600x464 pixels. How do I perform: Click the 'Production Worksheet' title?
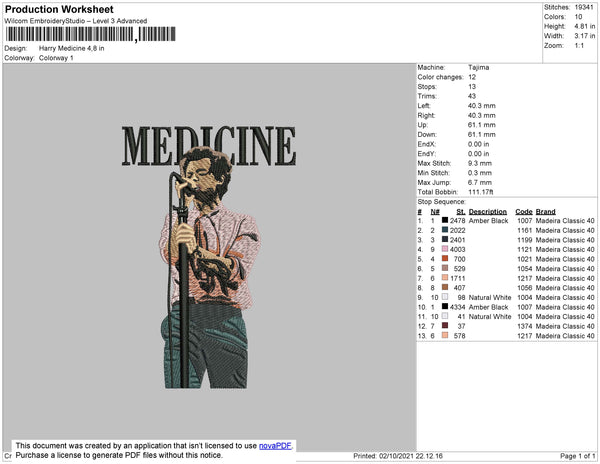click(x=59, y=10)
